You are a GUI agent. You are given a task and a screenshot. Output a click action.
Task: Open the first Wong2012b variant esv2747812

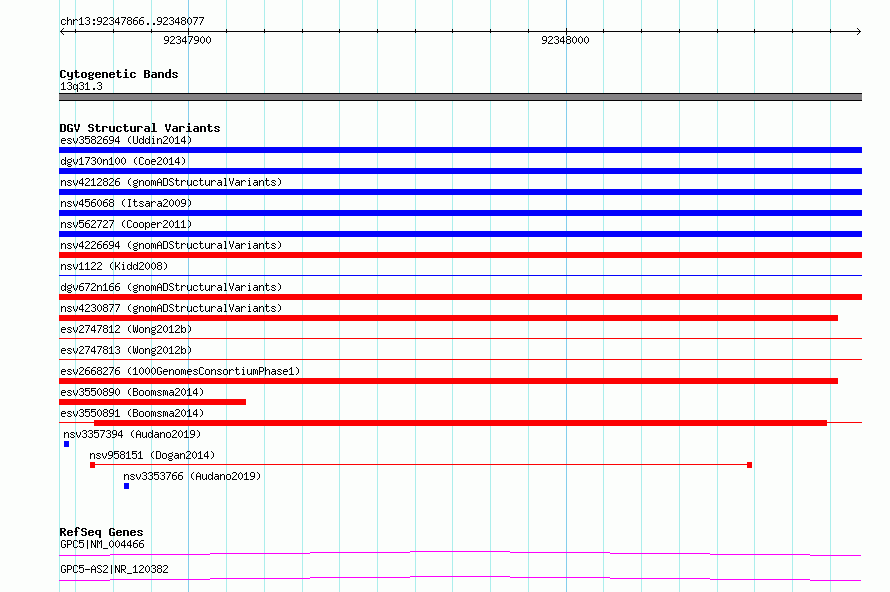coord(126,329)
